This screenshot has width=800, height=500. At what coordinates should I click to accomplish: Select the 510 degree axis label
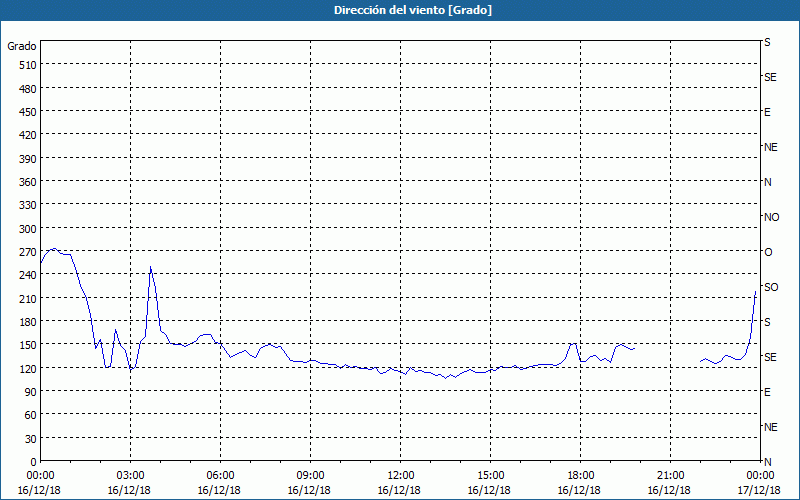(x=28, y=65)
